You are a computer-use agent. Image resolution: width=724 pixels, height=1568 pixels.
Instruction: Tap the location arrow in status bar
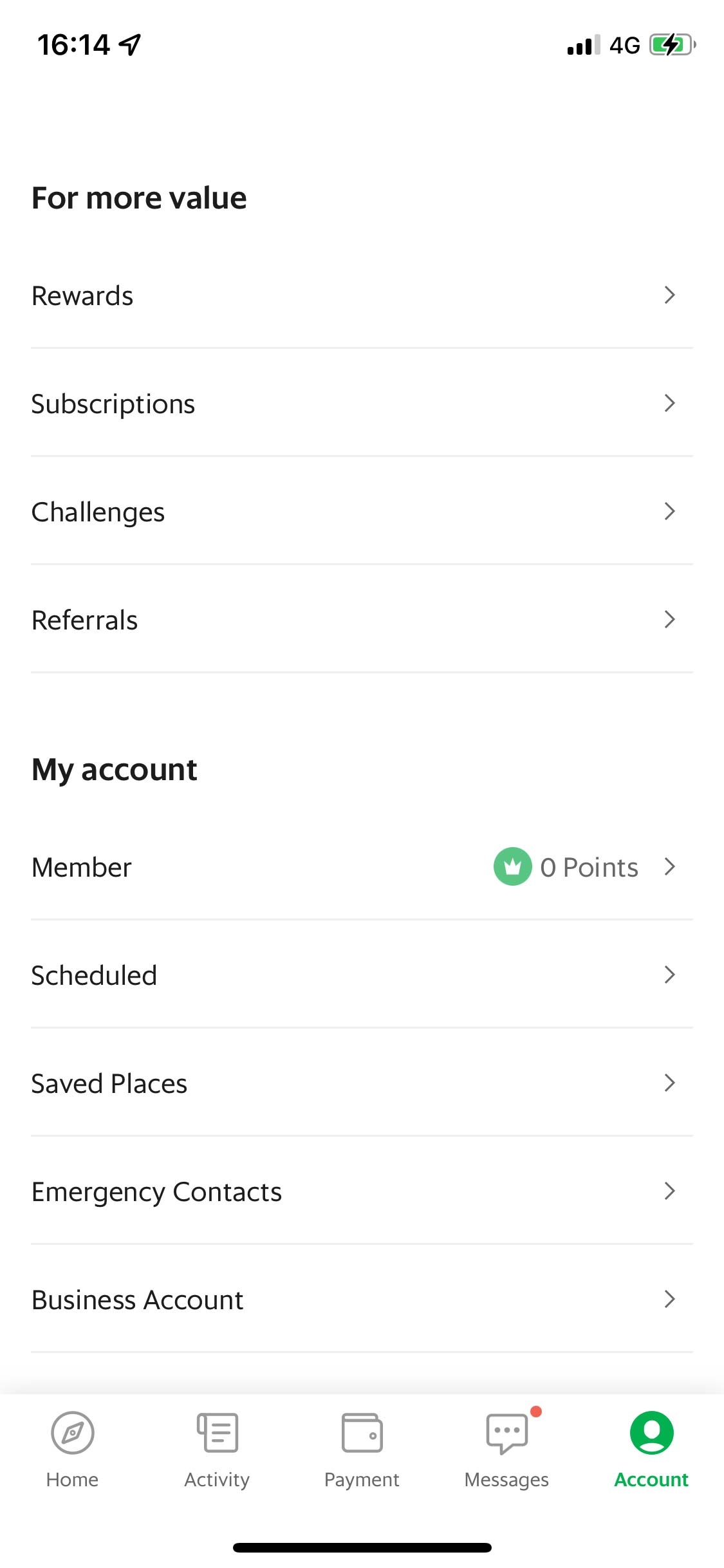coord(131,44)
